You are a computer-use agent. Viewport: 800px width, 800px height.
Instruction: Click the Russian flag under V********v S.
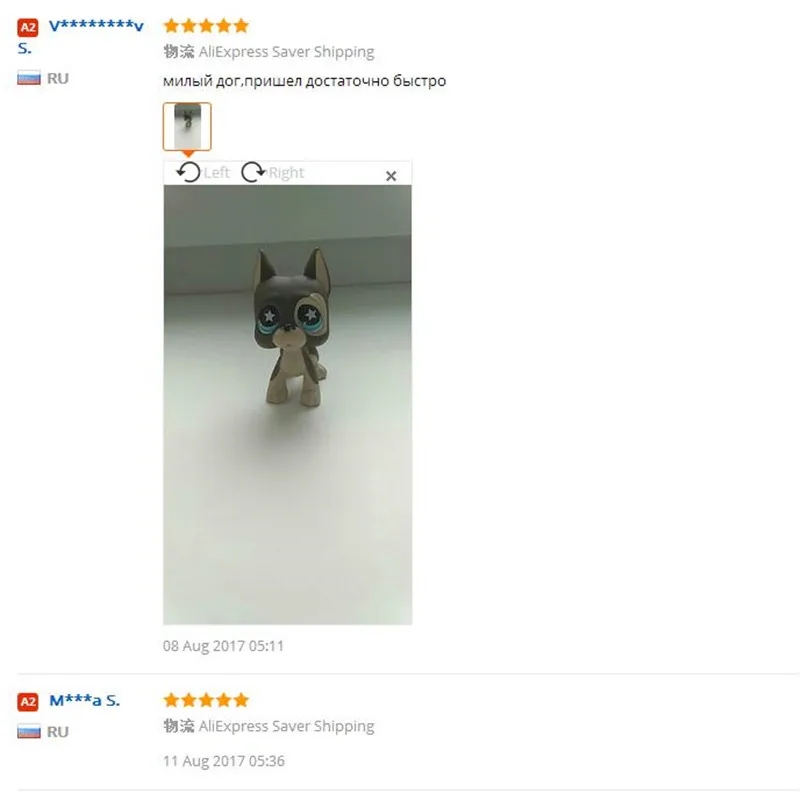[29, 78]
